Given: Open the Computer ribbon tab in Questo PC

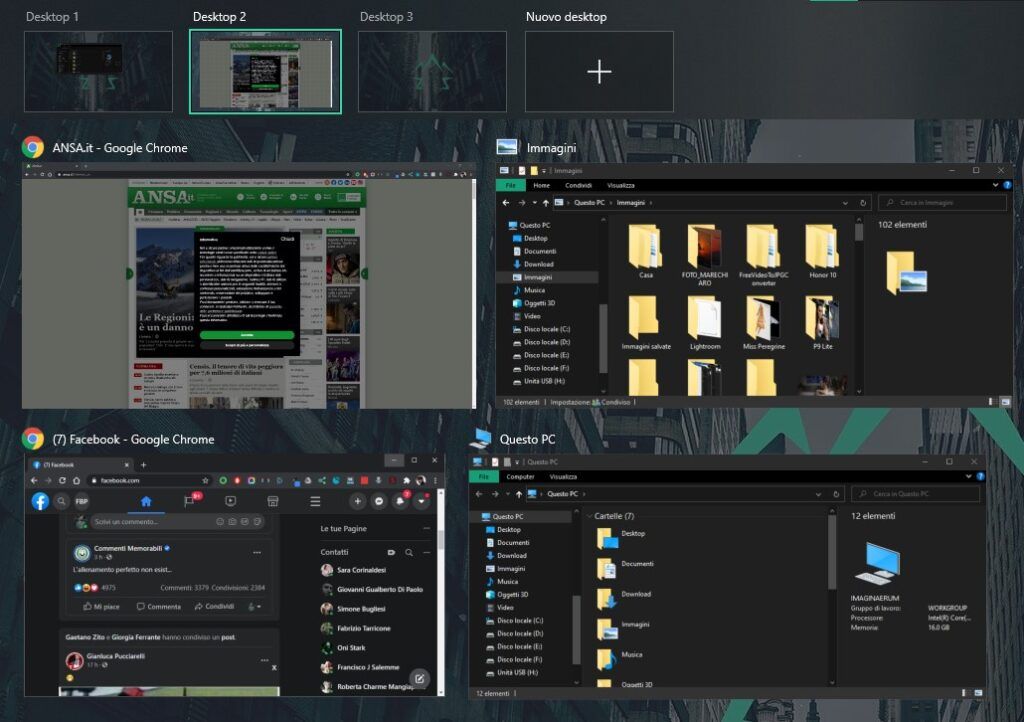Looking at the screenshot, I should pyautogui.click(x=520, y=477).
